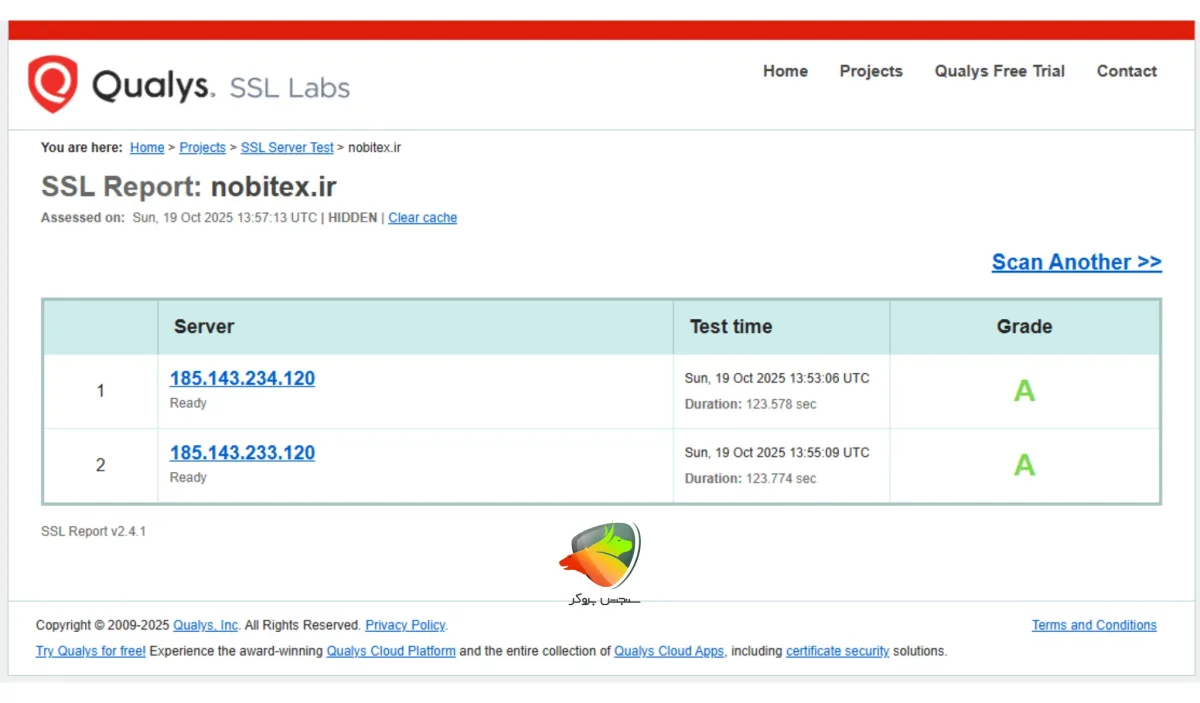Click the Clear cache link
1200x703 pixels.
tap(423, 218)
